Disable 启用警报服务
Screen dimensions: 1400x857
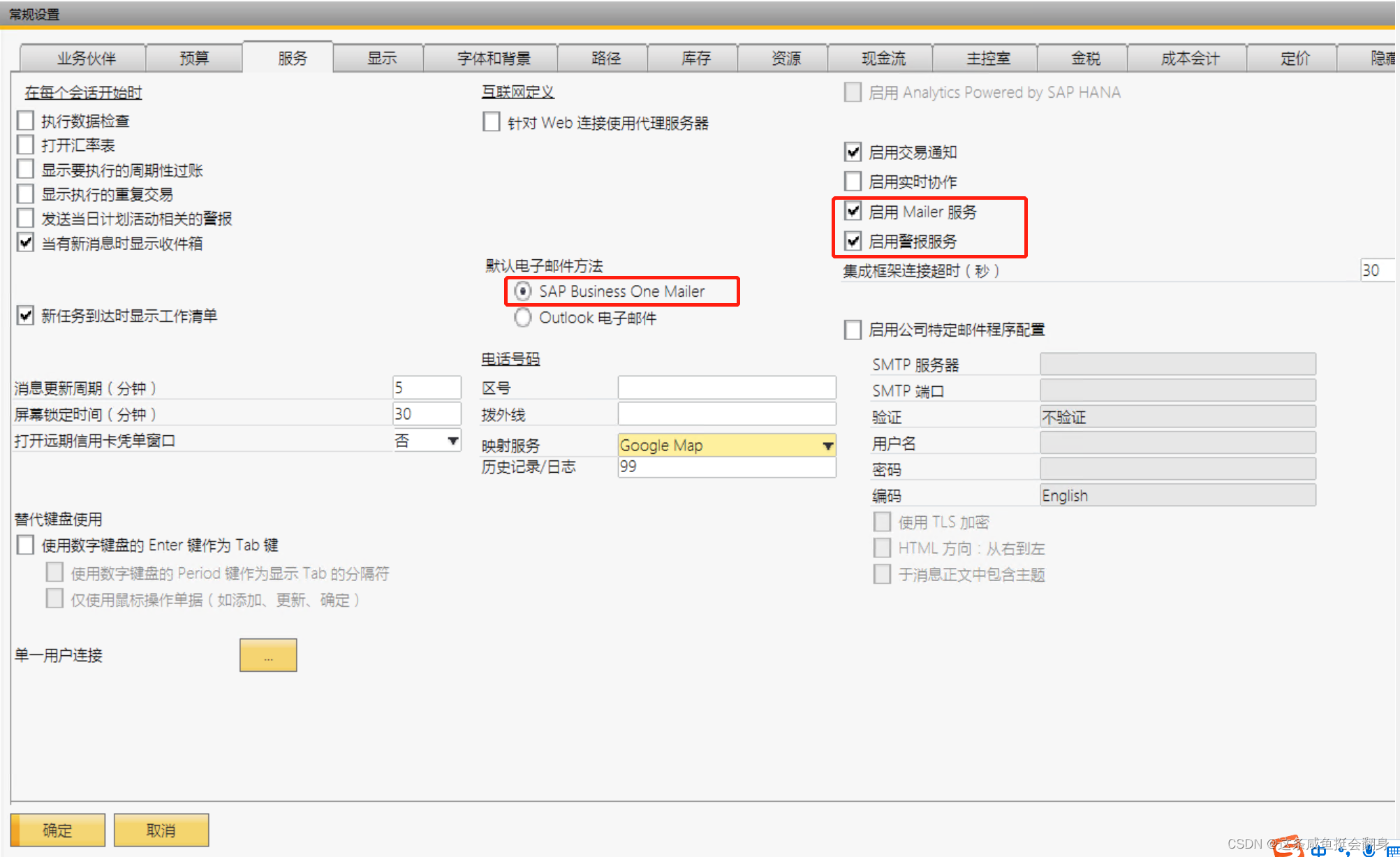pos(853,241)
